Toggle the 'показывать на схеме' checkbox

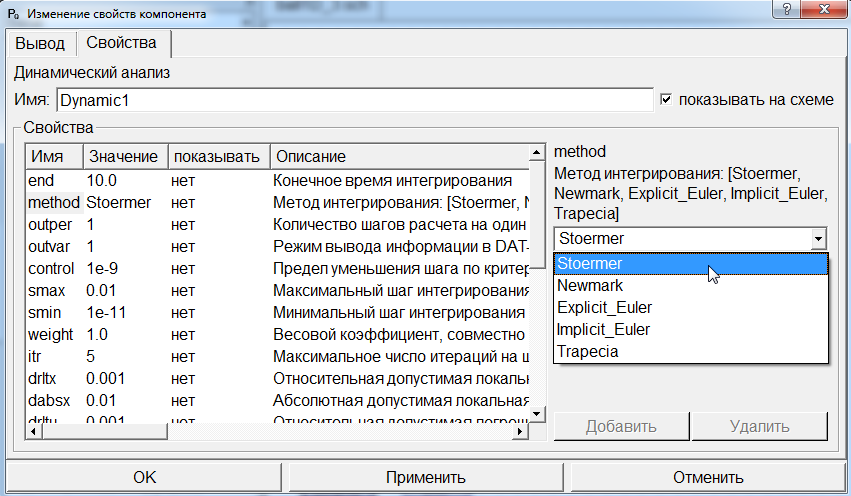click(667, 100)
